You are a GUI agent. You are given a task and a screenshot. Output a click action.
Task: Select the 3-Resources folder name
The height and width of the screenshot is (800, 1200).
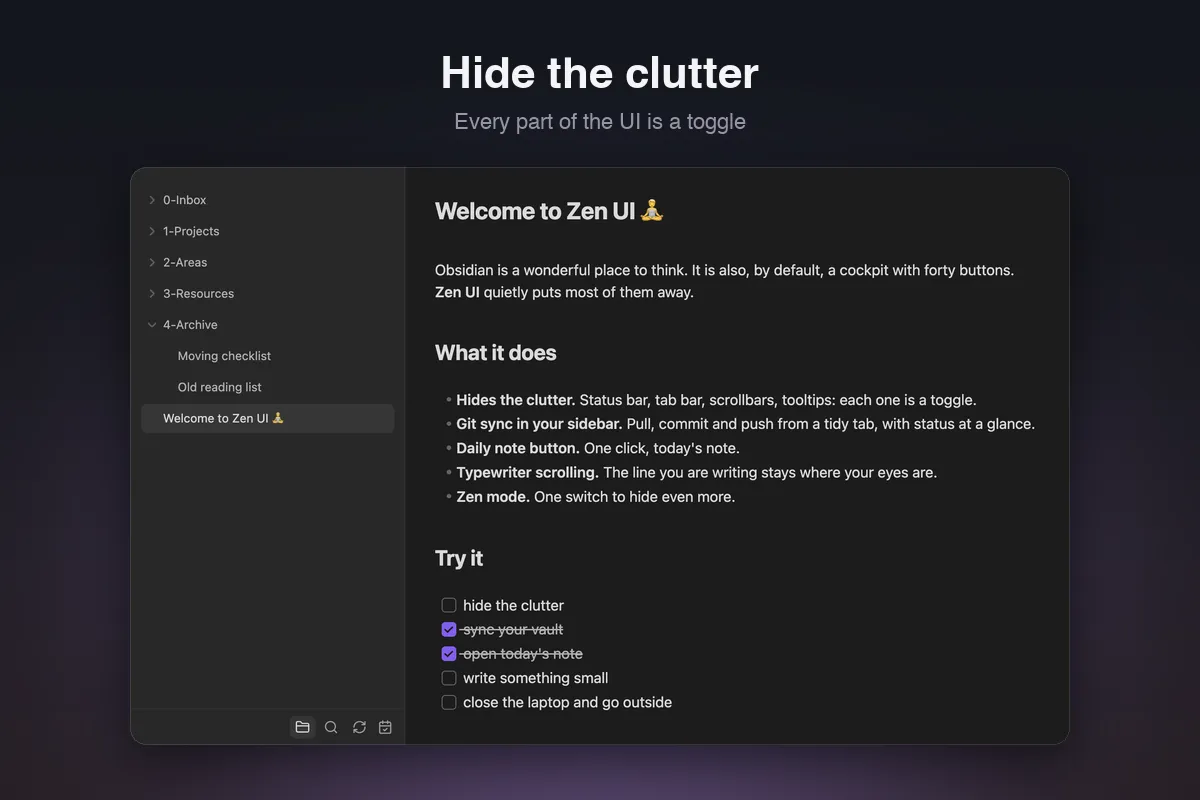198,293
